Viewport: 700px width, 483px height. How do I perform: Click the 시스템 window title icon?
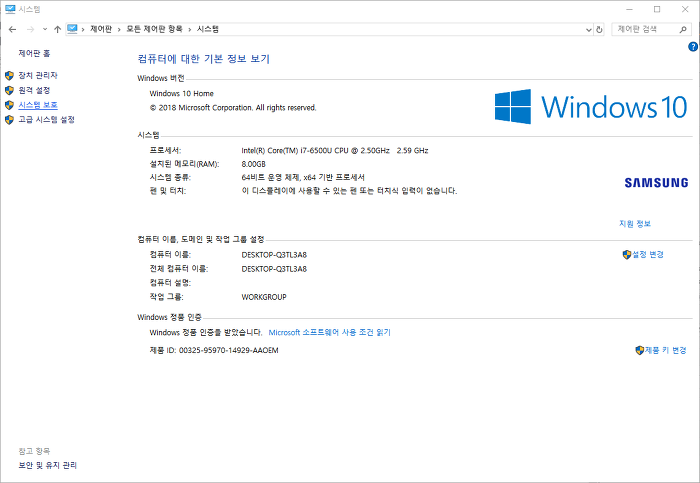pos(10,9)
